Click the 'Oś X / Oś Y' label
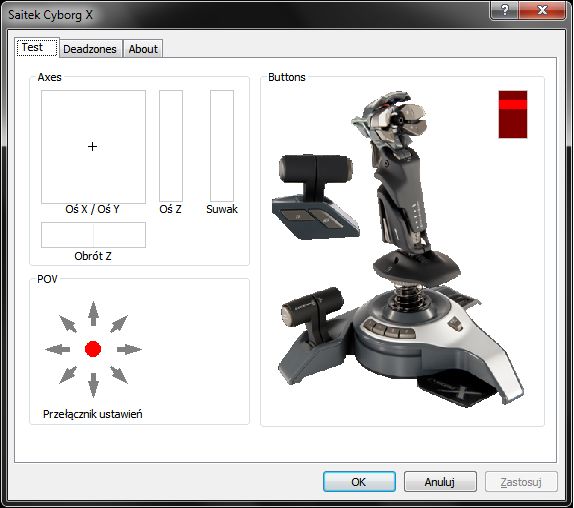Viewport: 574px width, 508px height. [92, 209]
